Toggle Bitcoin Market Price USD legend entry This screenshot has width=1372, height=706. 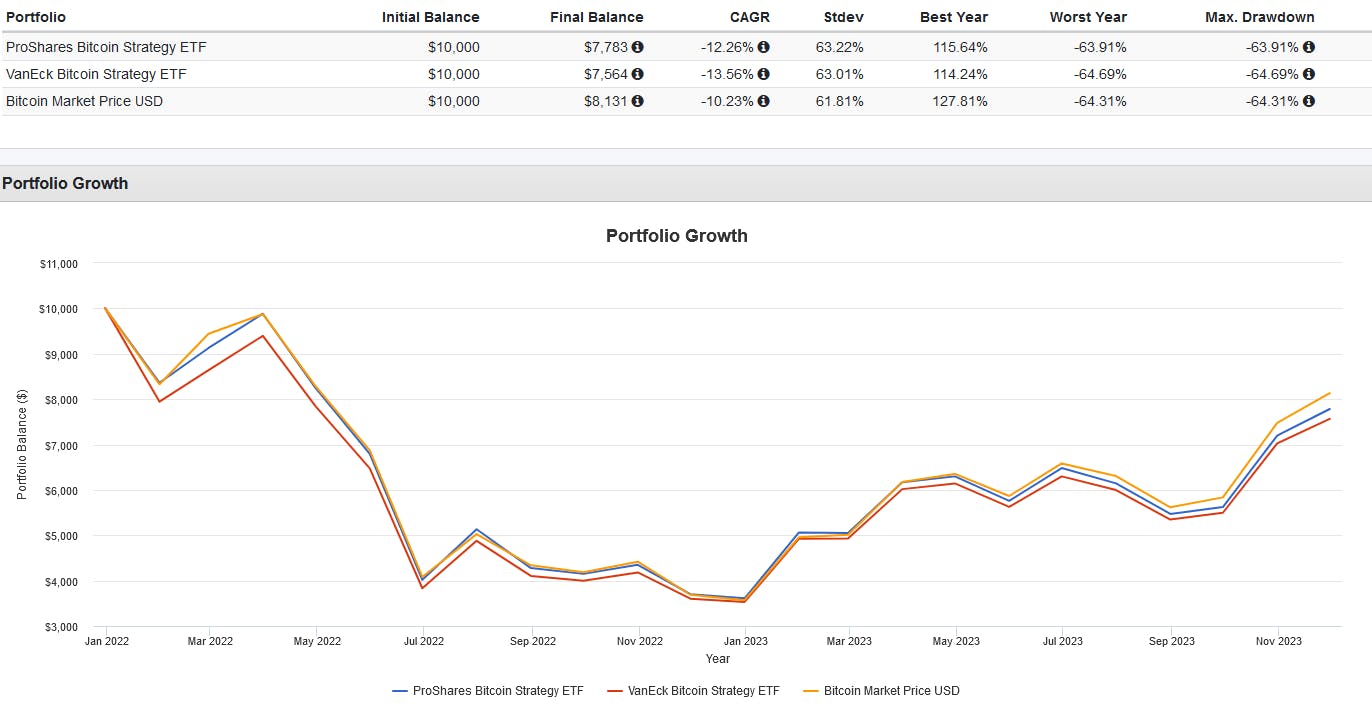click(891, 691)
